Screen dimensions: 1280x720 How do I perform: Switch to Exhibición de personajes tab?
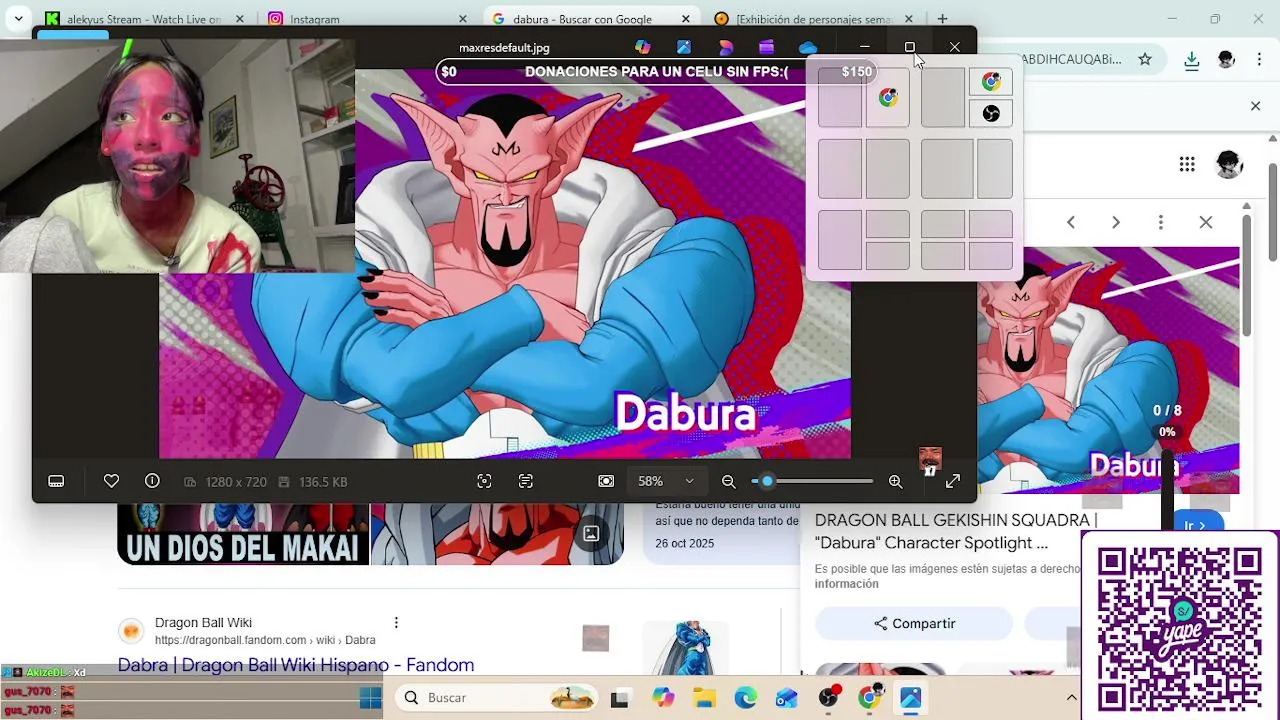click(x=813, y=19)
